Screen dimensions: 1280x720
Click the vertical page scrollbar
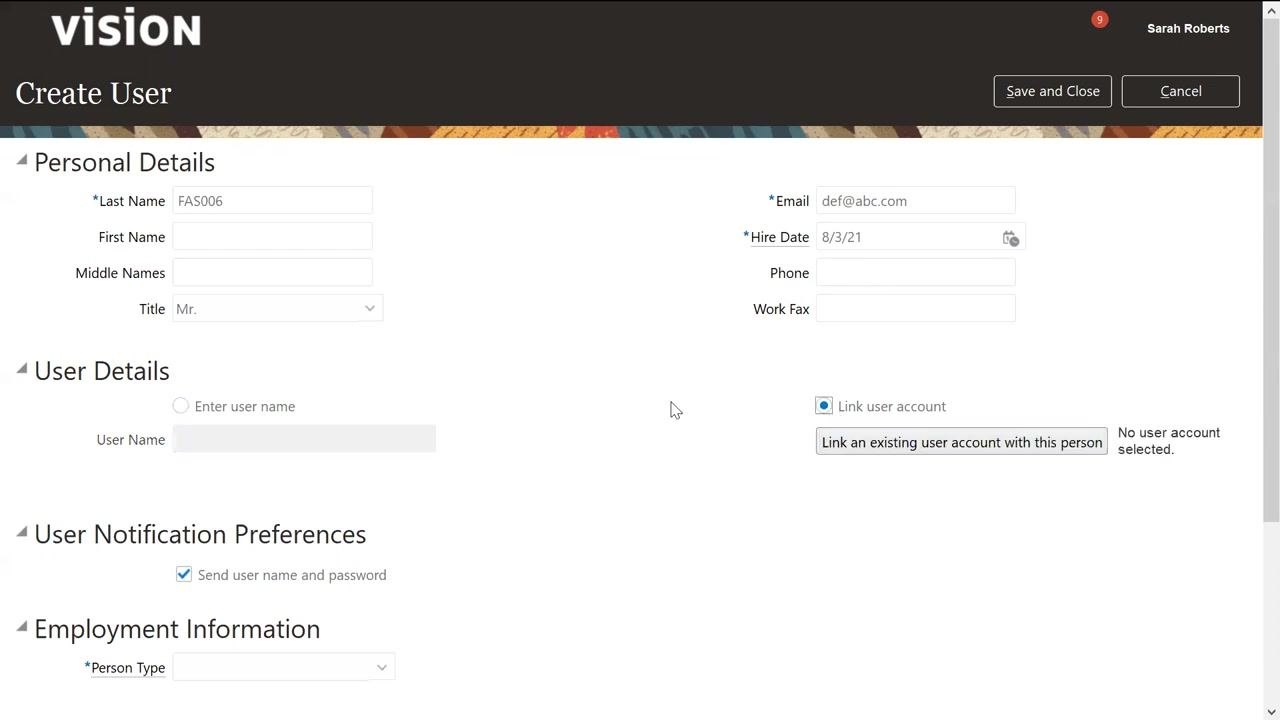click(x=1271, y=270)
